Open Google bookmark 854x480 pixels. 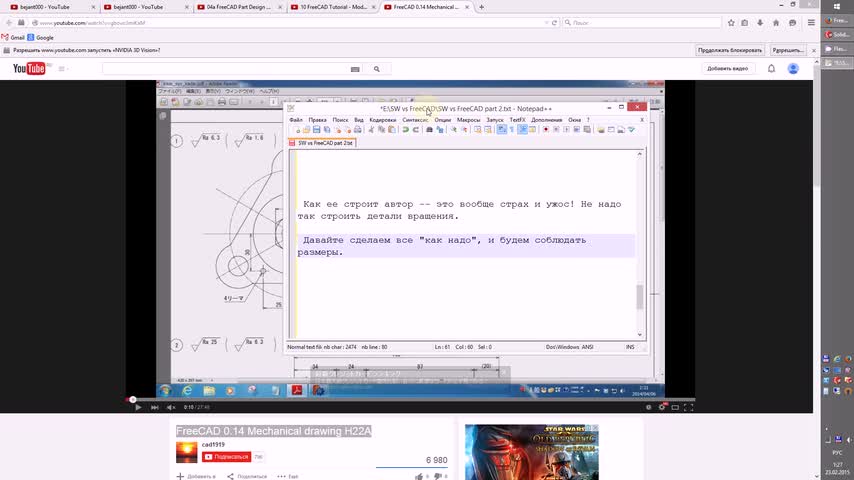(x=40, y=38)
